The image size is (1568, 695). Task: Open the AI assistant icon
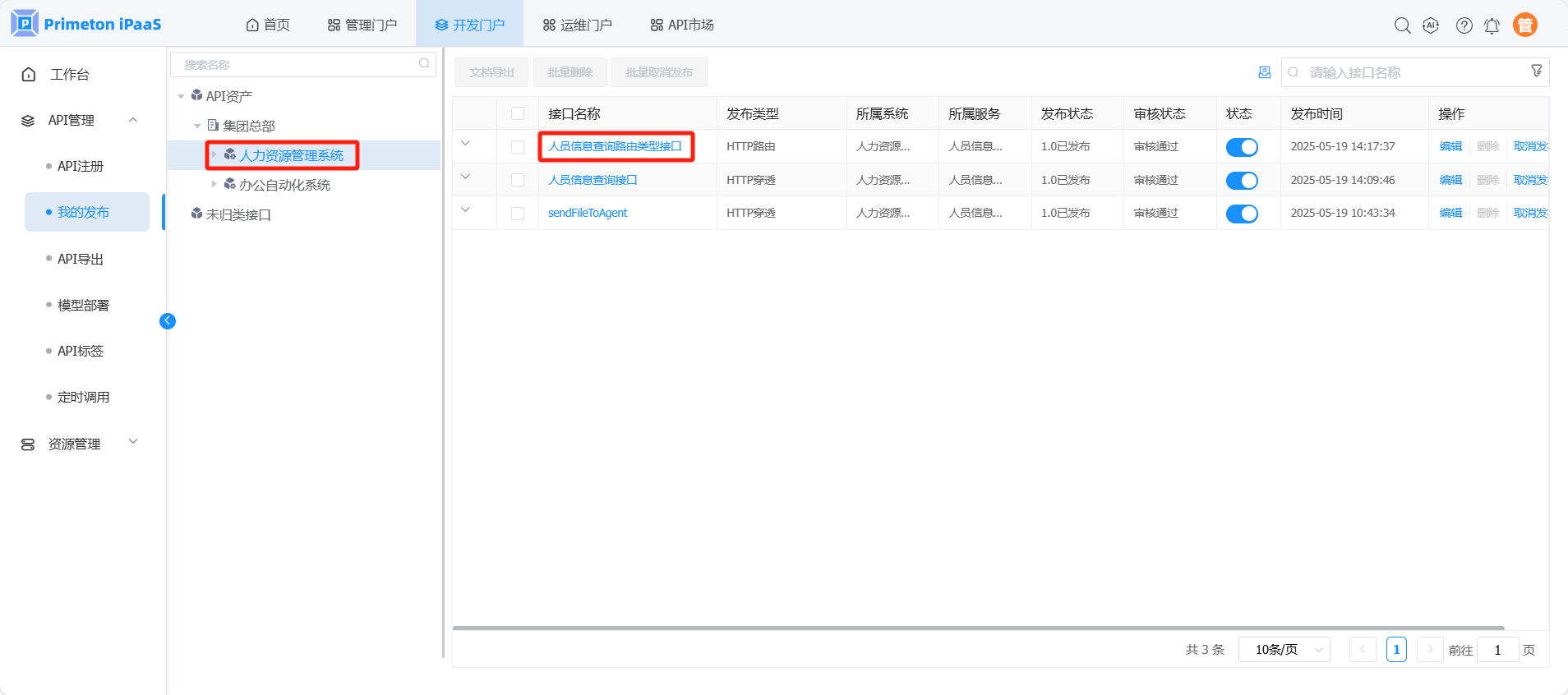(x=1431, y=25)
